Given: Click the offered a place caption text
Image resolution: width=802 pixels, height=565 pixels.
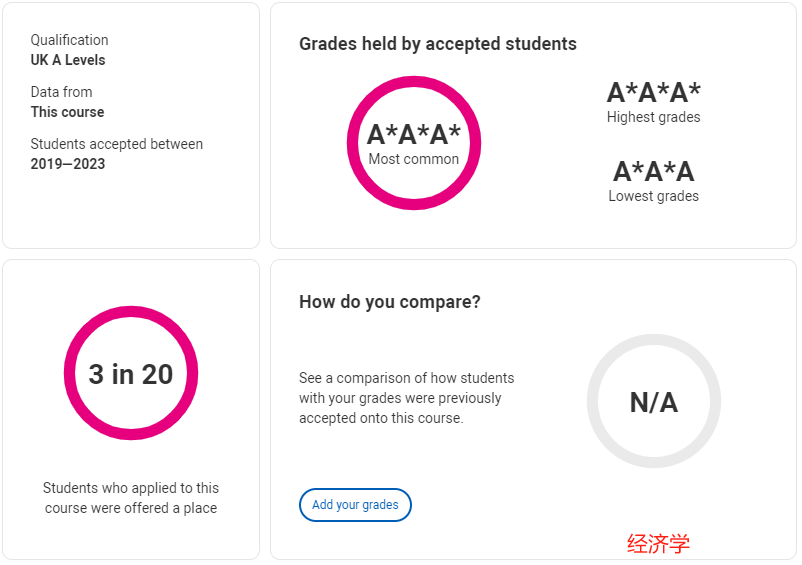Looking at the screenshot, I should tap(131, 498).
